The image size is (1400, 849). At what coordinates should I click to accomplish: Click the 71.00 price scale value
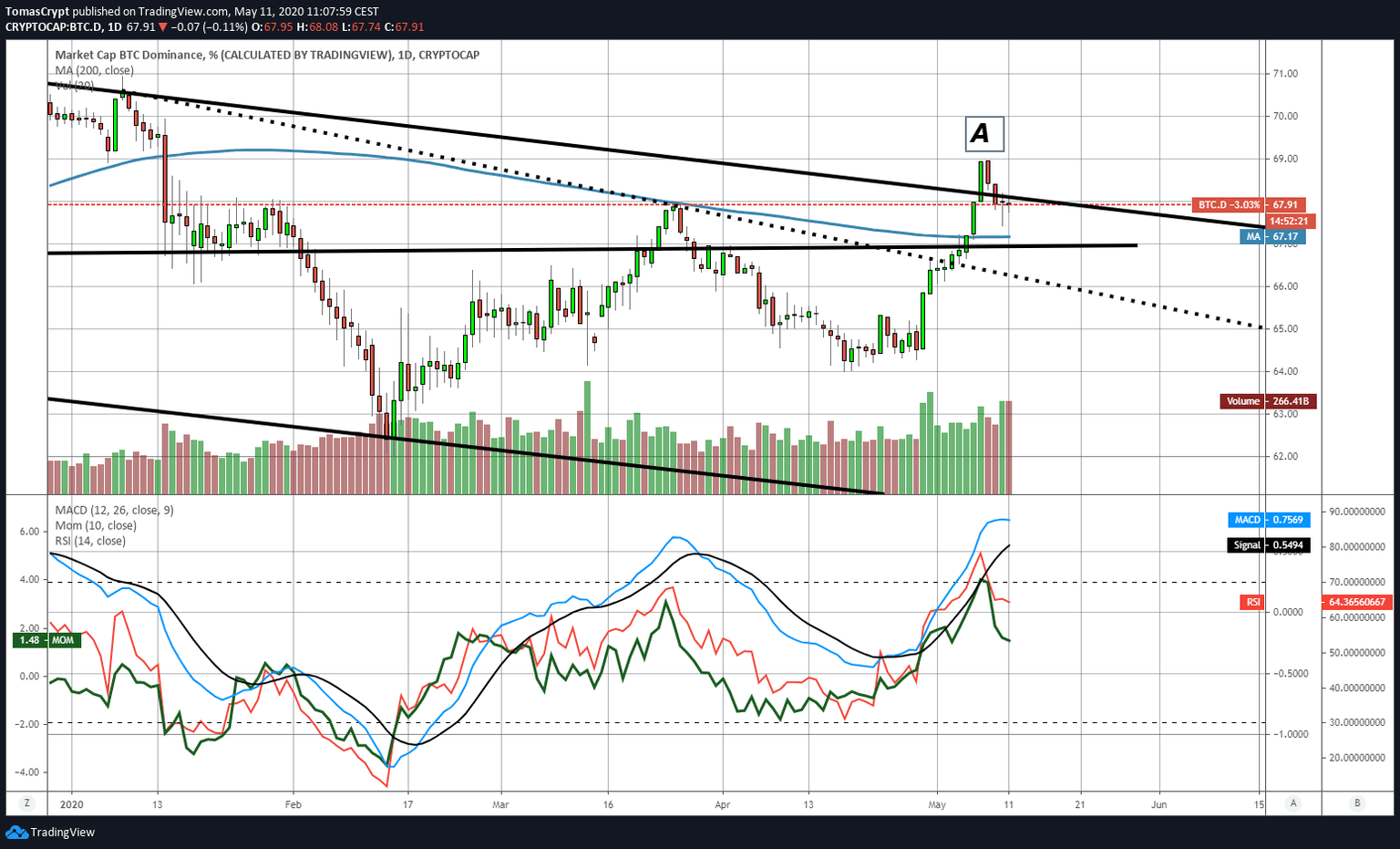point(1285,74)
